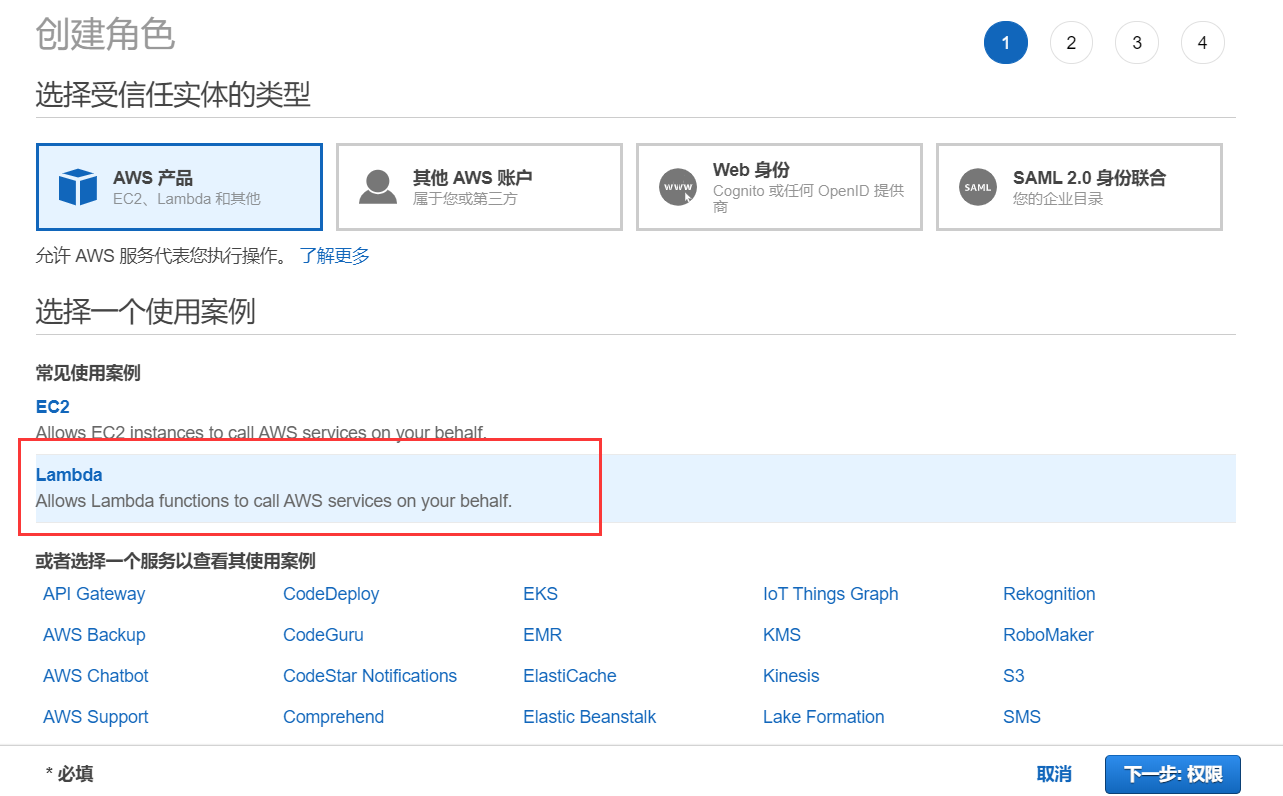
Task: Select Elastic Beanstalk service
Action: [590, 717]
